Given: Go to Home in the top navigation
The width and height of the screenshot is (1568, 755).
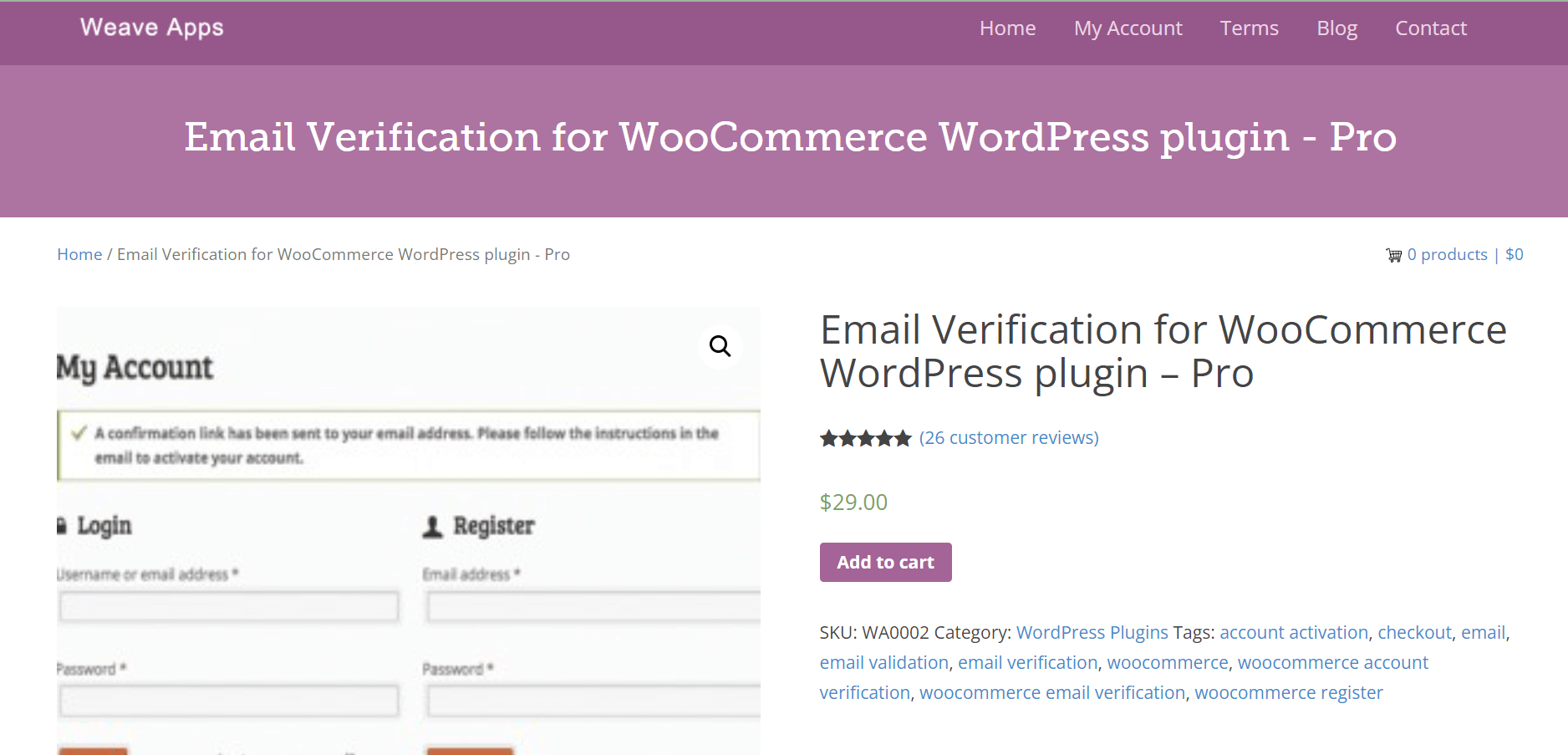Looking at the screenshot, I should pyautogui.click(x=1007, y=28).
